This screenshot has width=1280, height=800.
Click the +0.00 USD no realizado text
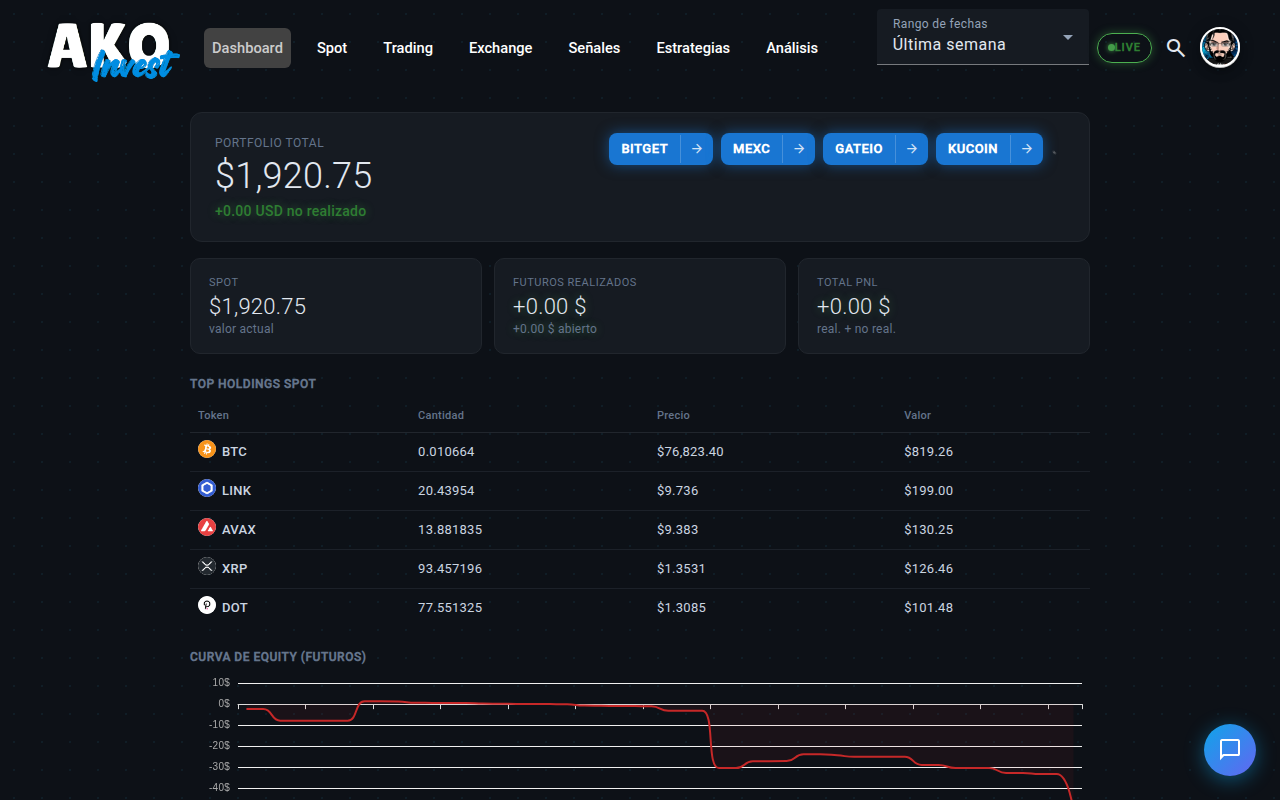(x=290, y=211)
